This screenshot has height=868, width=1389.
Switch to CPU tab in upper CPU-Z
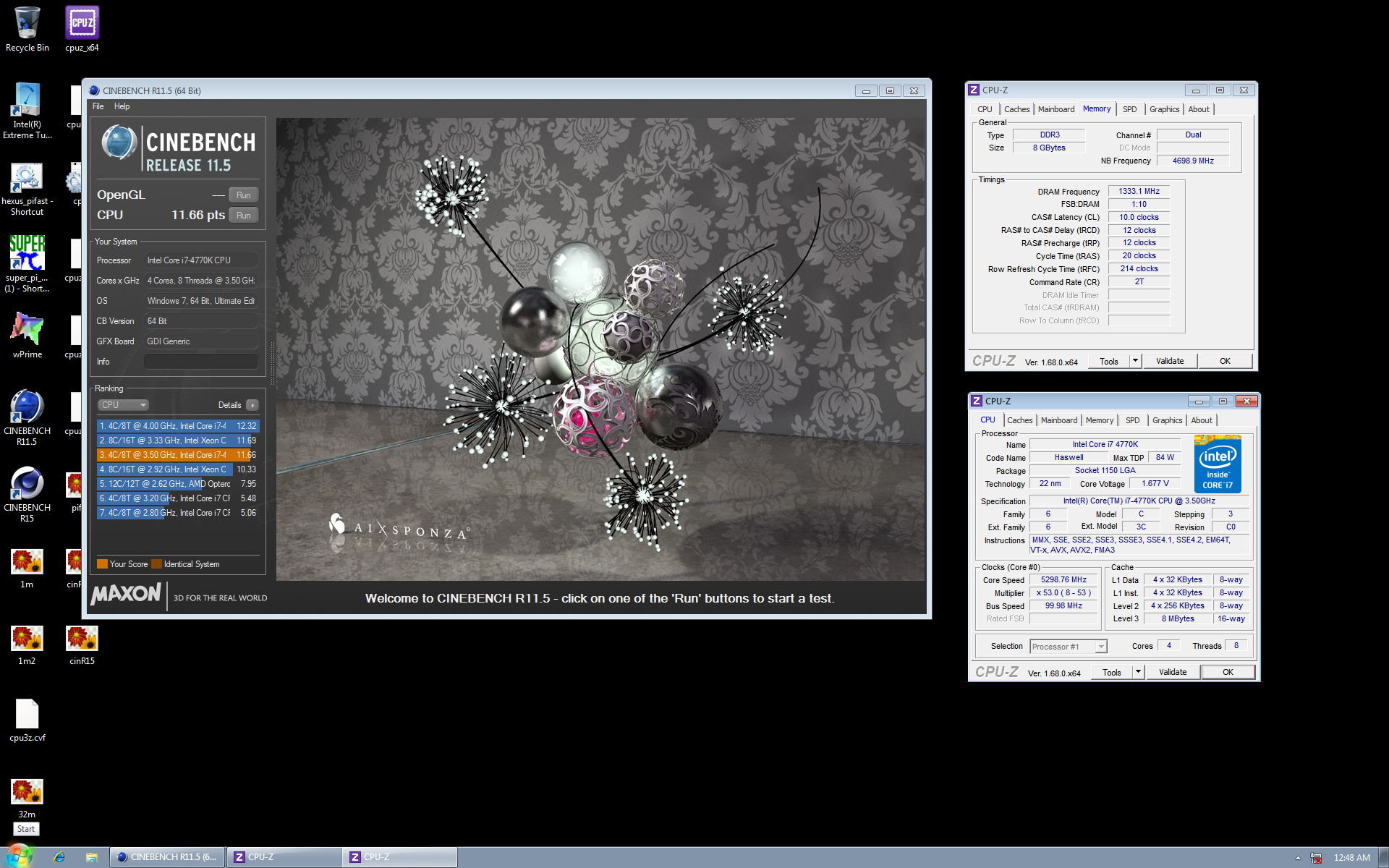pyautogui.click(x=985, y=109)
